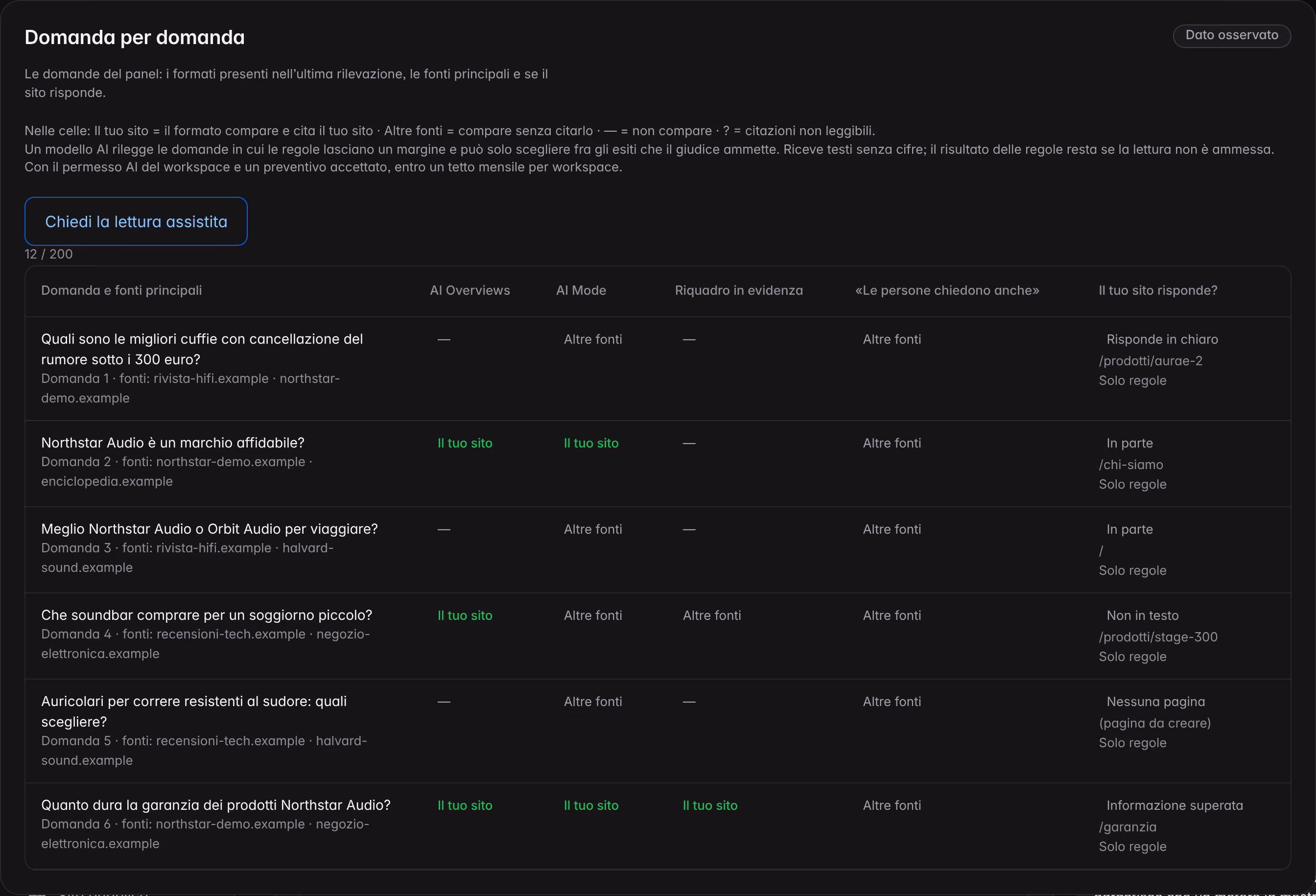Select the Dato osservato badge
The width and height of the screenshot is (1316, 896).
tap(1232, 36)
